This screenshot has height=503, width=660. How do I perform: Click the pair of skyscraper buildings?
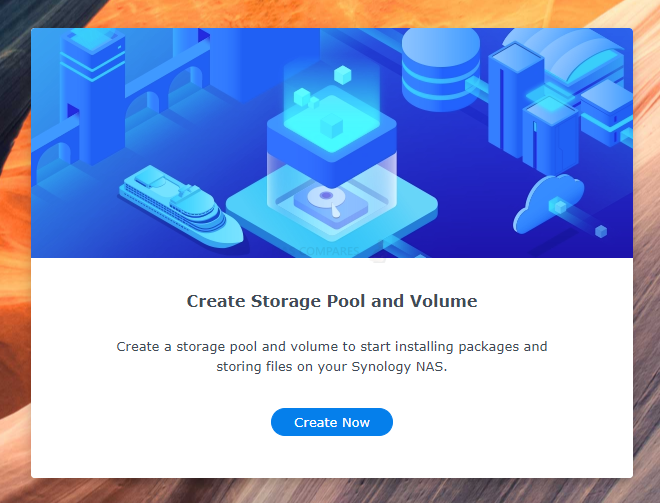coord(533,109)
